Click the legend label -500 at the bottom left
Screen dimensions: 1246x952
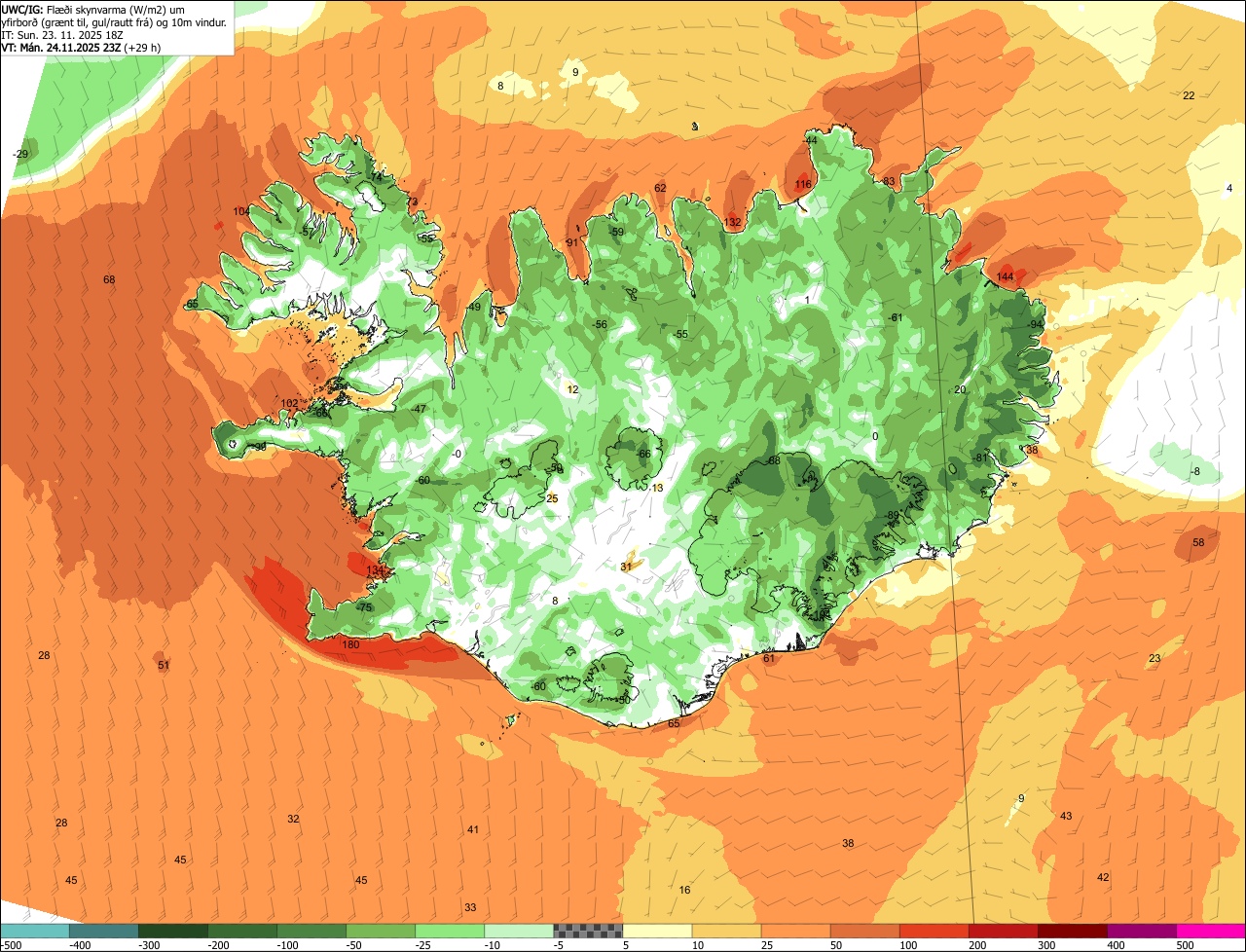pyautogui.click(x=12, y=945)
